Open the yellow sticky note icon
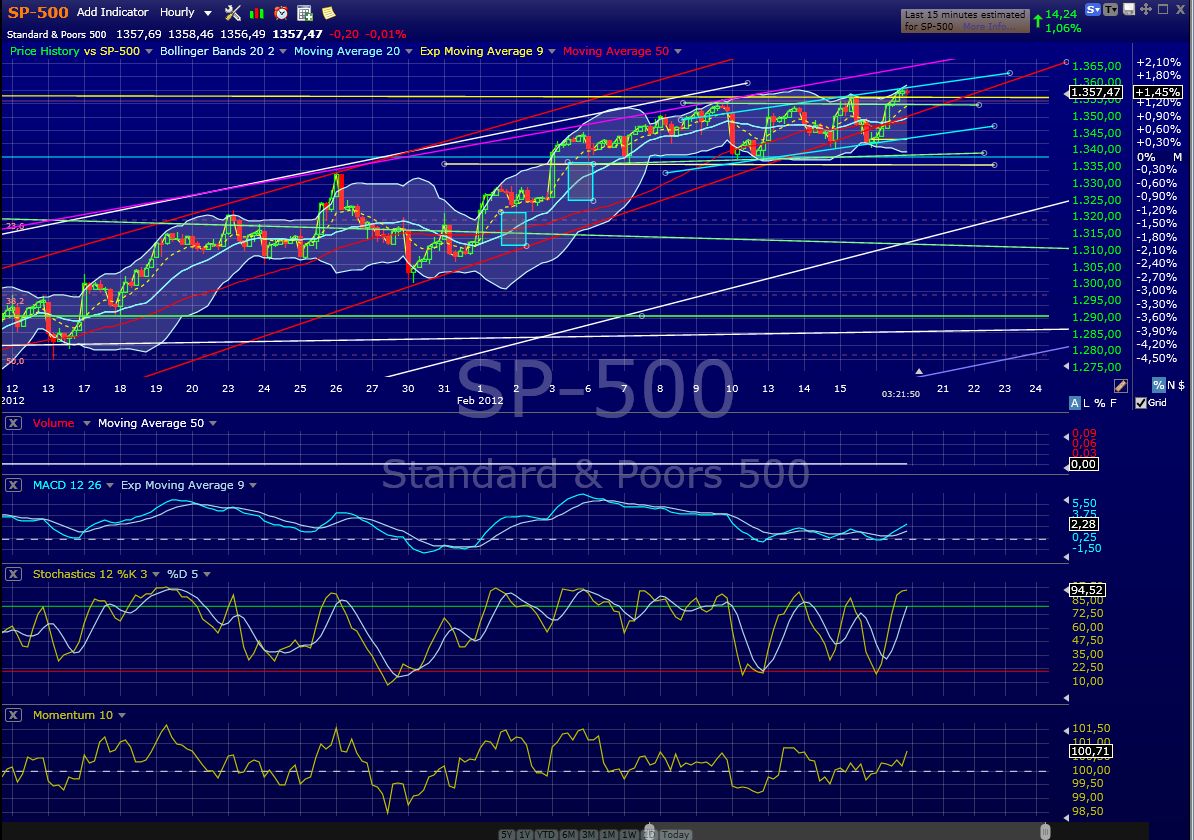 329,13
